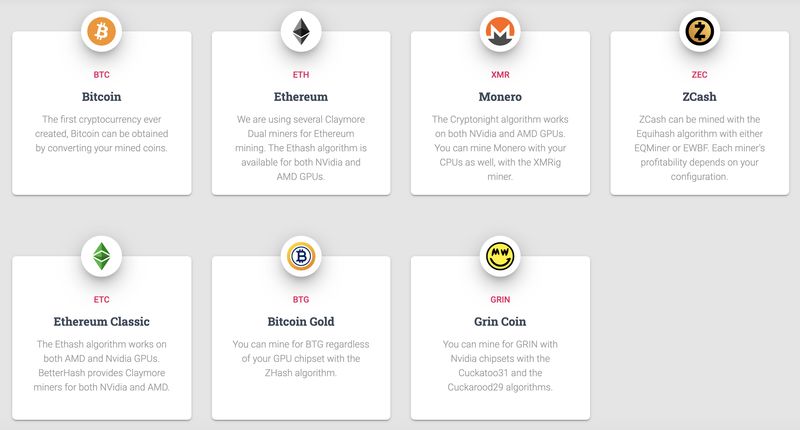Click the BTC ticker label
Viewport: 800px width, 430px height.
coord(101,74)
